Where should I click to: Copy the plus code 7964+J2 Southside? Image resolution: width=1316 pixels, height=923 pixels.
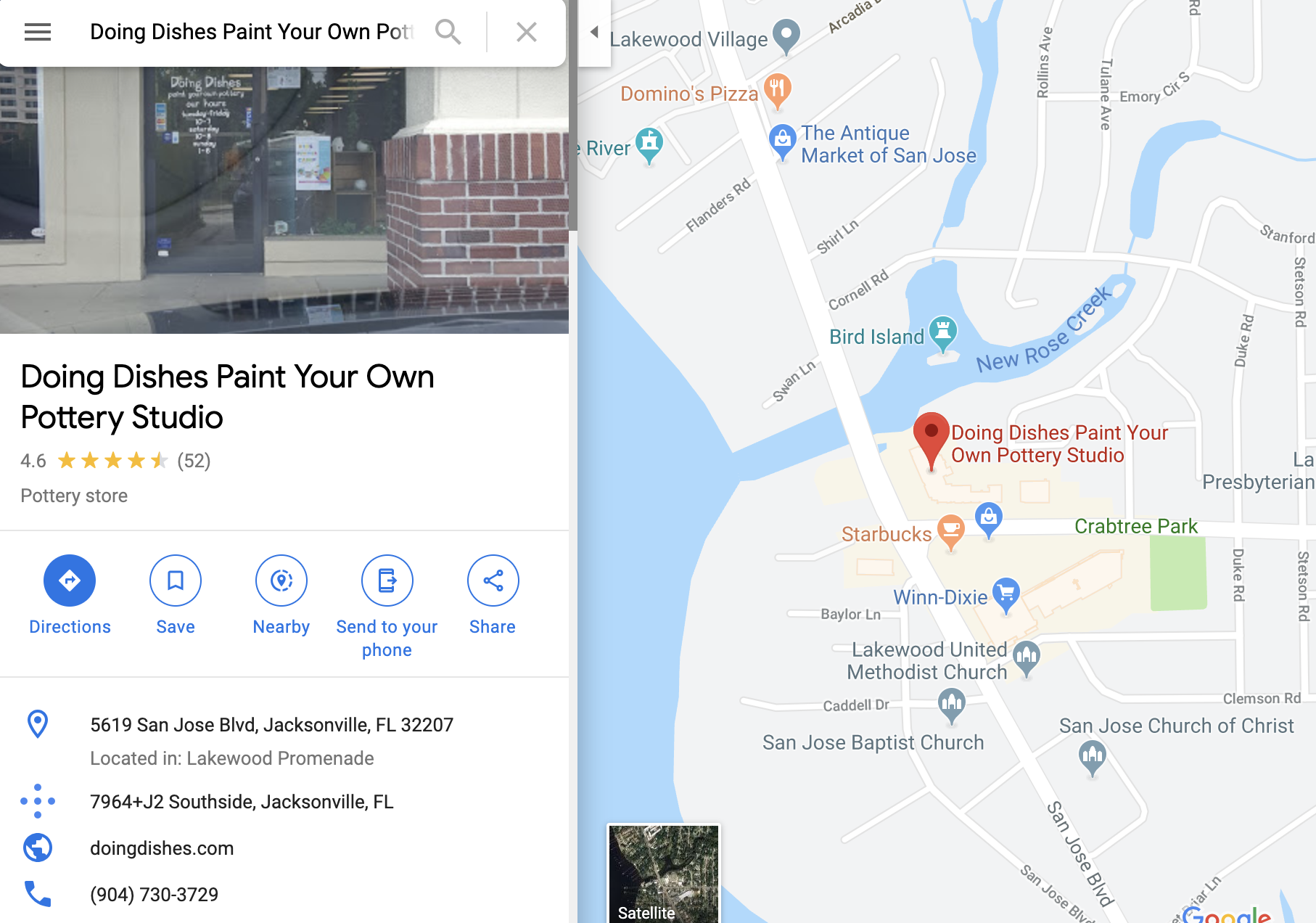coord(242,802)
